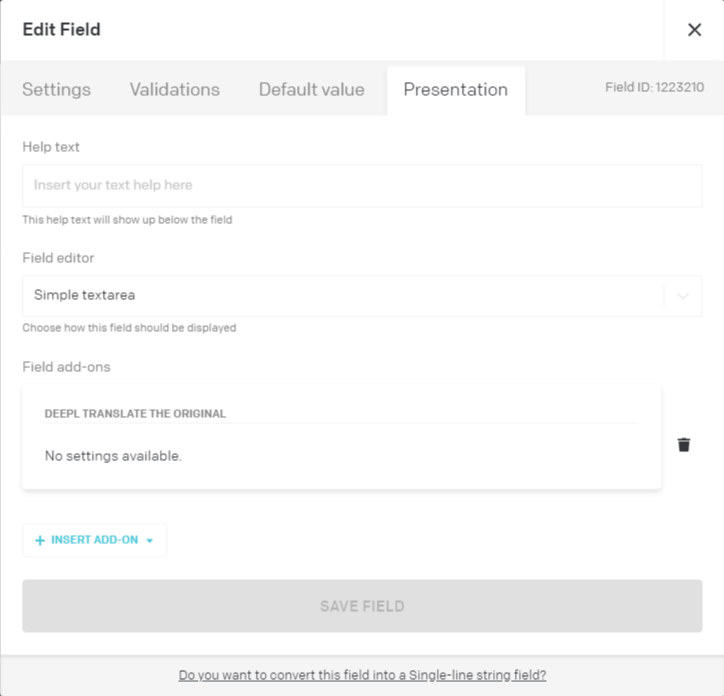Select the Presentation tab
This screenshot has width=724, height=696.
pyautogui.click(x=456, y=90)
